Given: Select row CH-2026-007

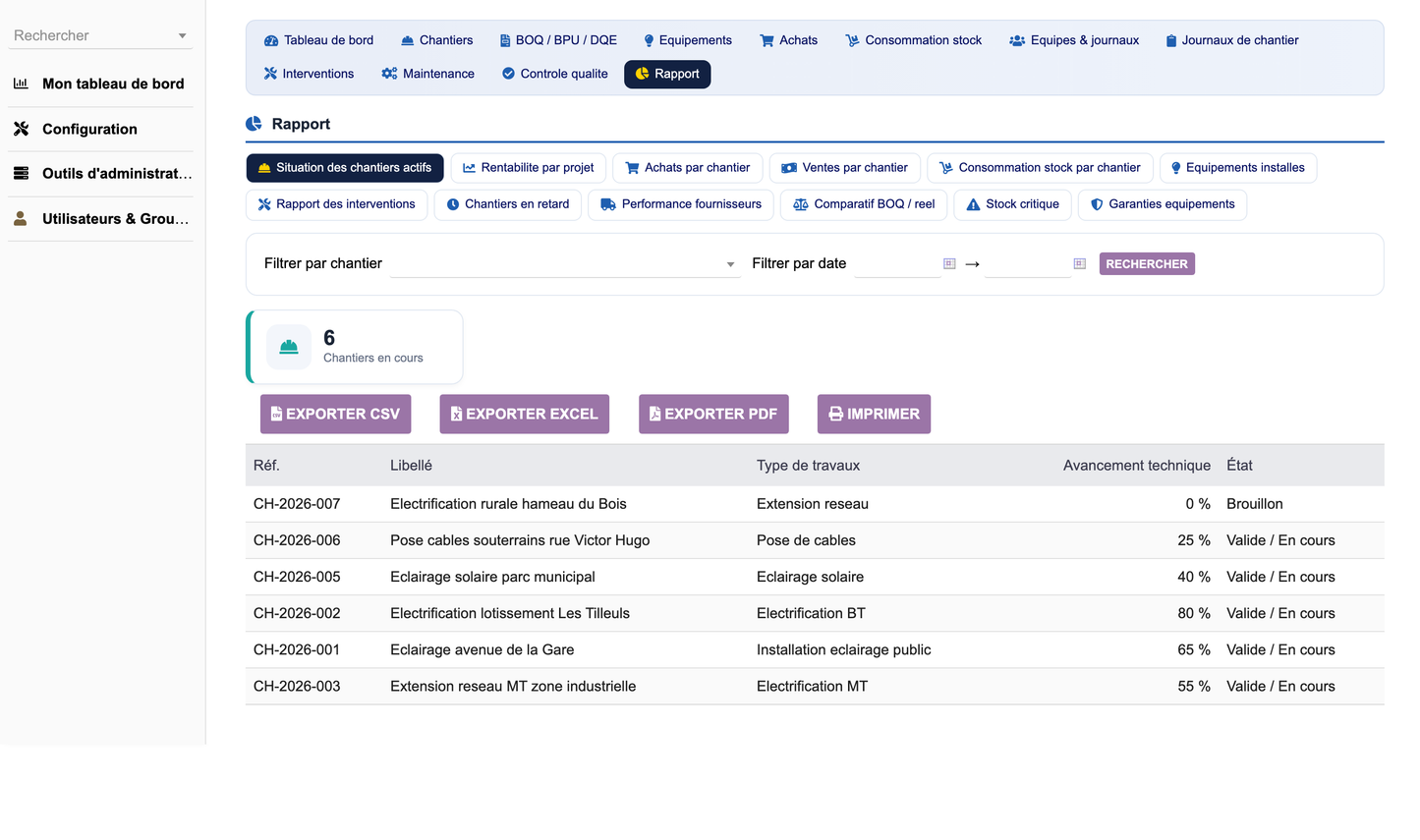Looking at the screenshot, I should click(x=815, y=504).
